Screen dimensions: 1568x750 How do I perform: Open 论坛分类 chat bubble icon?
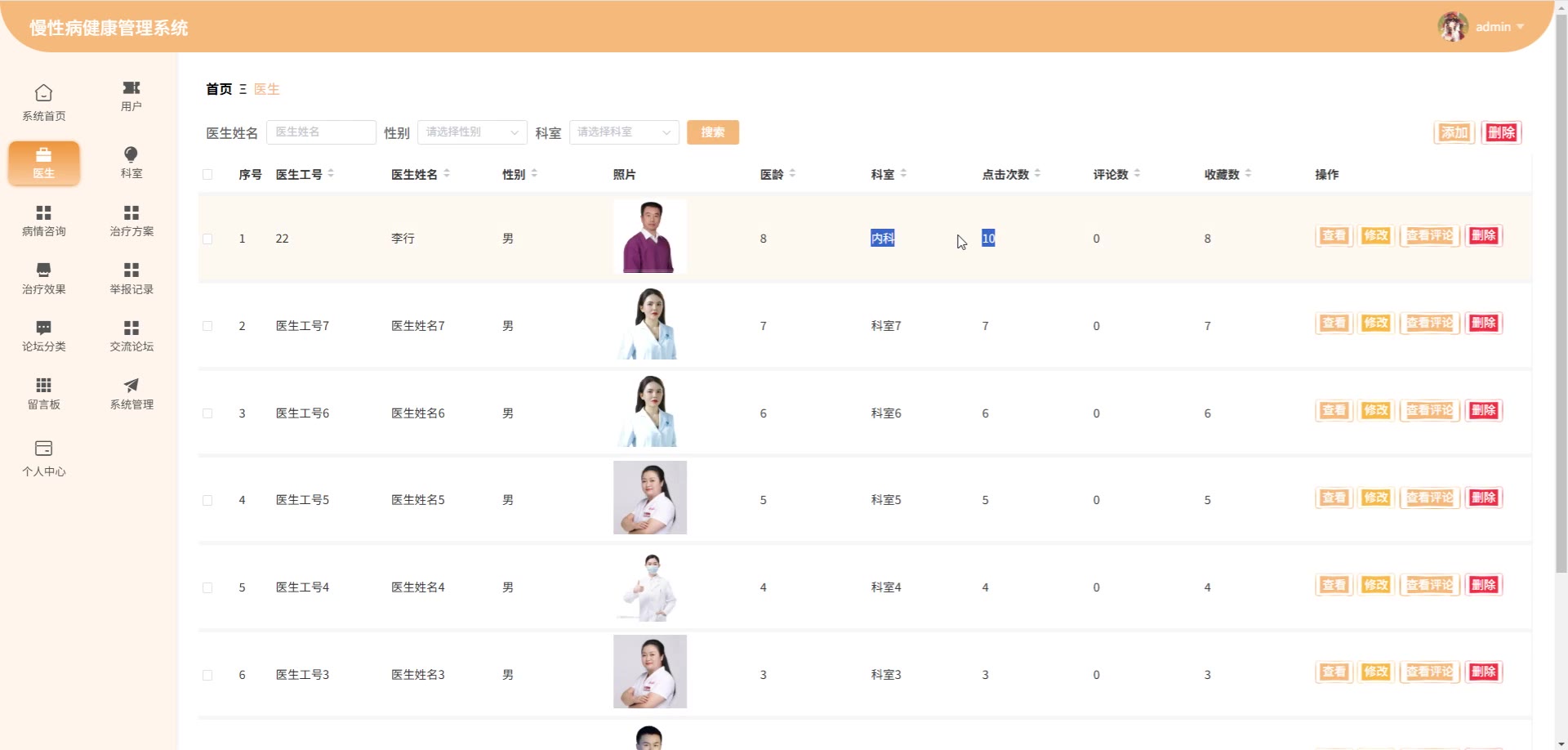point(44,328)
